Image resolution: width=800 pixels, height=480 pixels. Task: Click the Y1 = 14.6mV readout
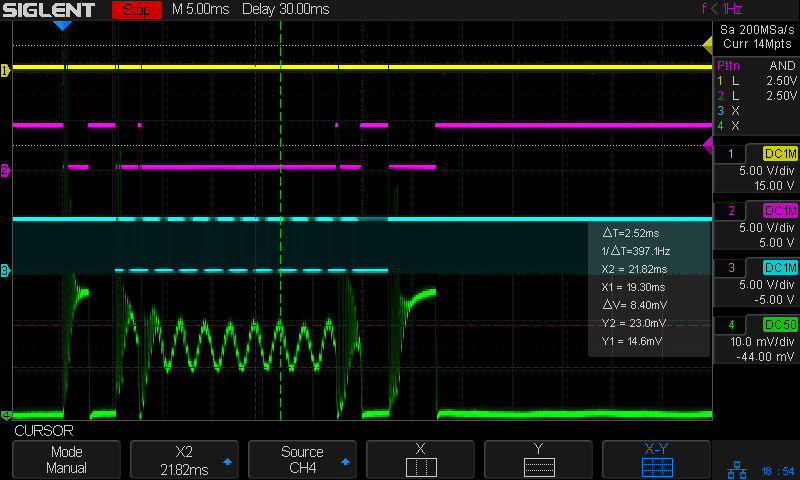point(632,341)
